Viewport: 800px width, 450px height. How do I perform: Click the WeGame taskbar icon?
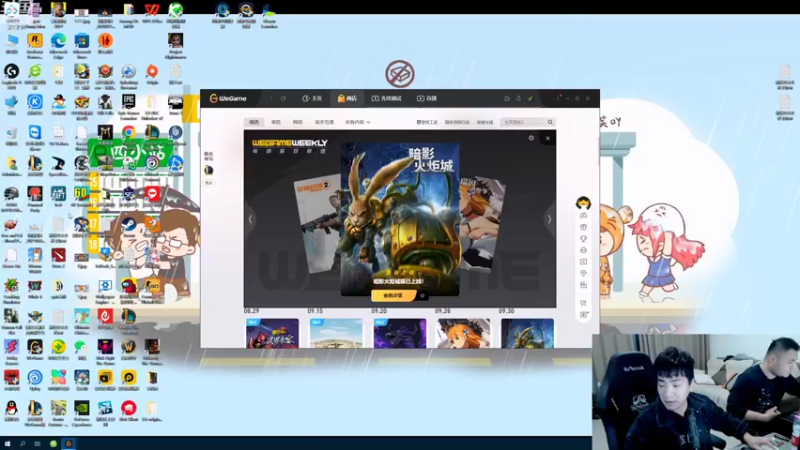[x=68, y=443]
